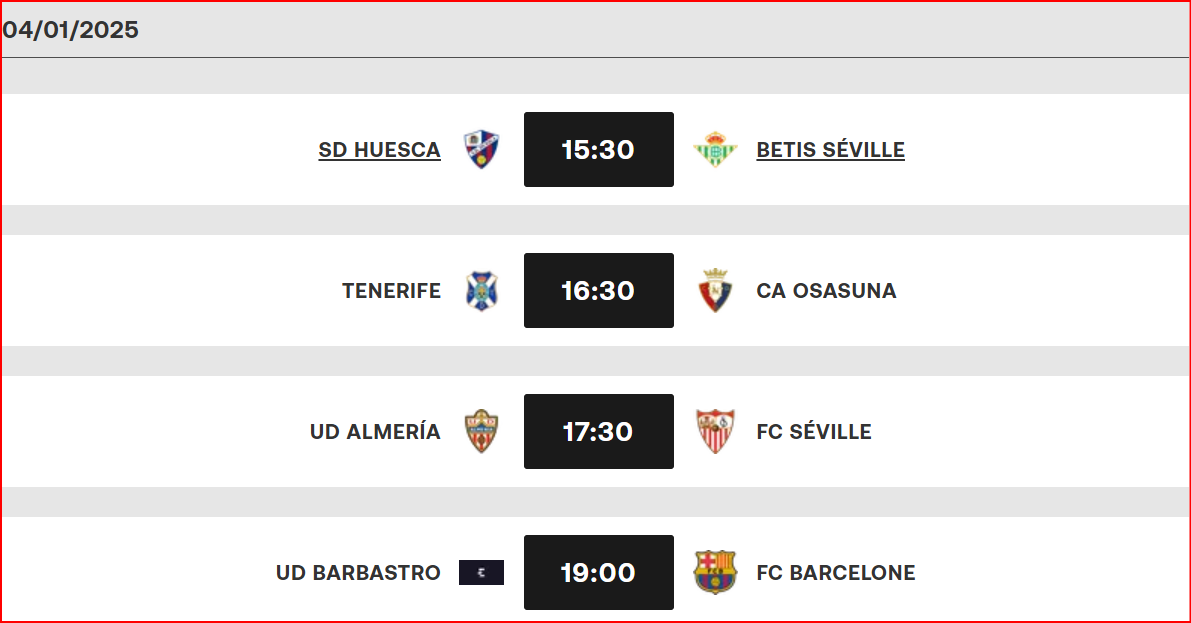The image size is (1191, 623).
Task: Click the SD Huesca club crest
Action: coord(481,148)
